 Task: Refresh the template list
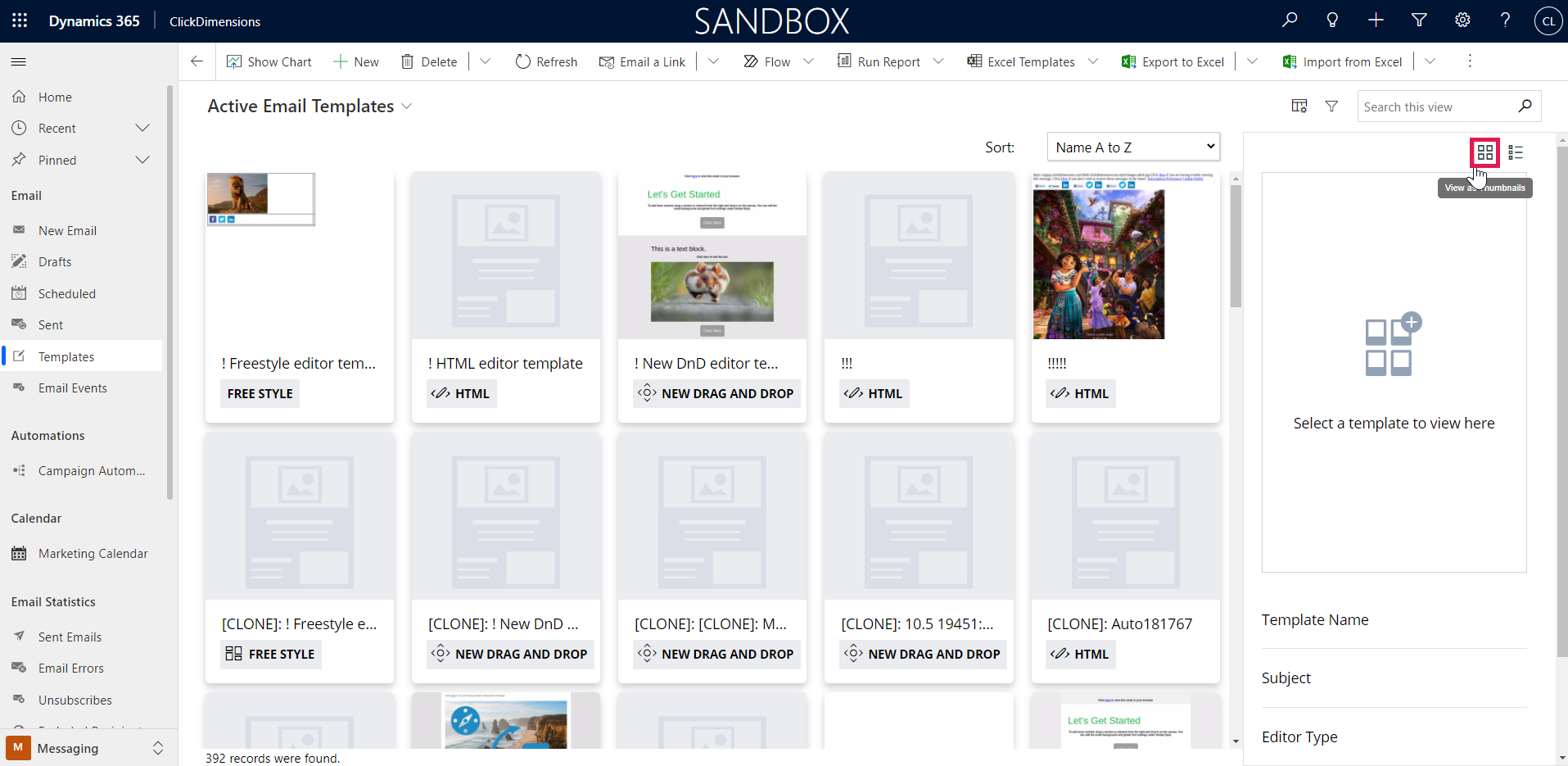pyautogui.click(x=546, y=61)
